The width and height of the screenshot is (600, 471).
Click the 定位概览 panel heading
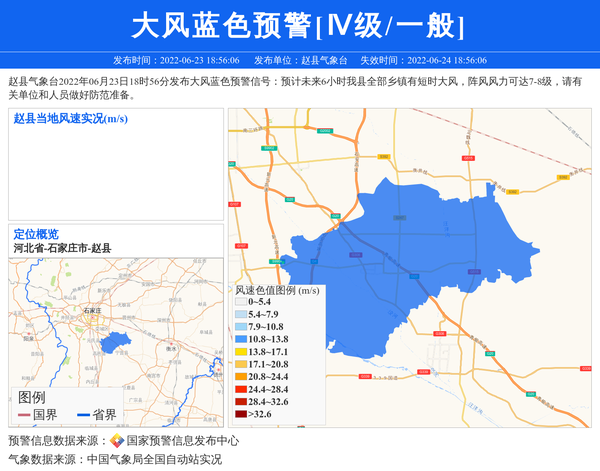coord(36,234)
